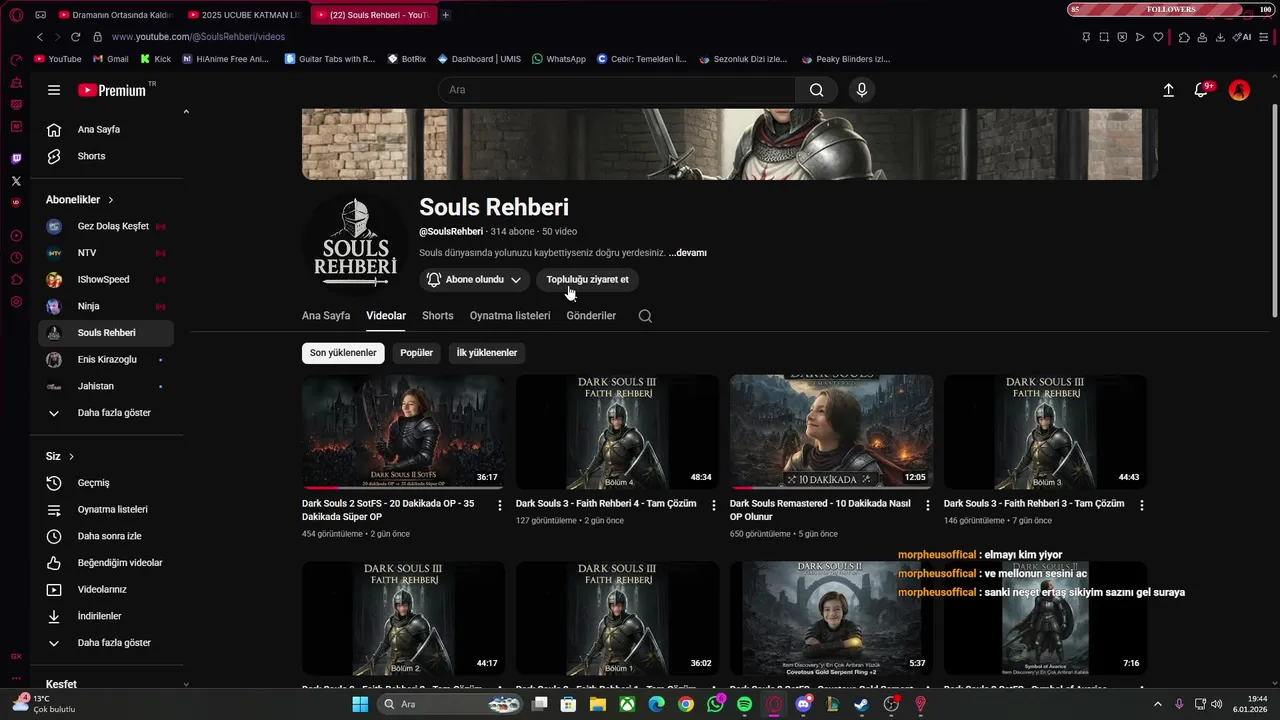
Task: Click the Windows Start button
Action: point(360,705)
